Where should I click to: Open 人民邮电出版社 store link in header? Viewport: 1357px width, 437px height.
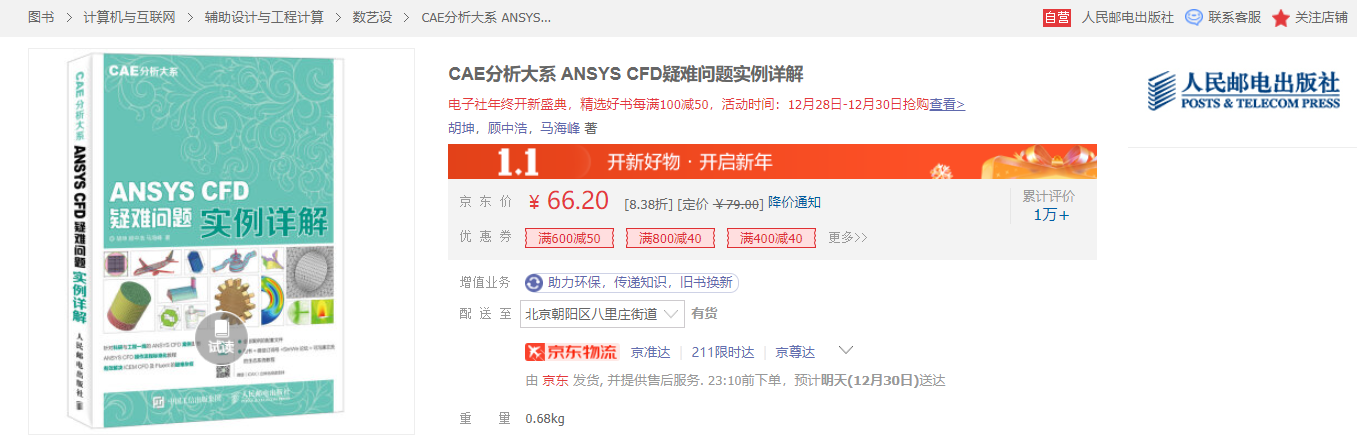[x=1128, y=18]
